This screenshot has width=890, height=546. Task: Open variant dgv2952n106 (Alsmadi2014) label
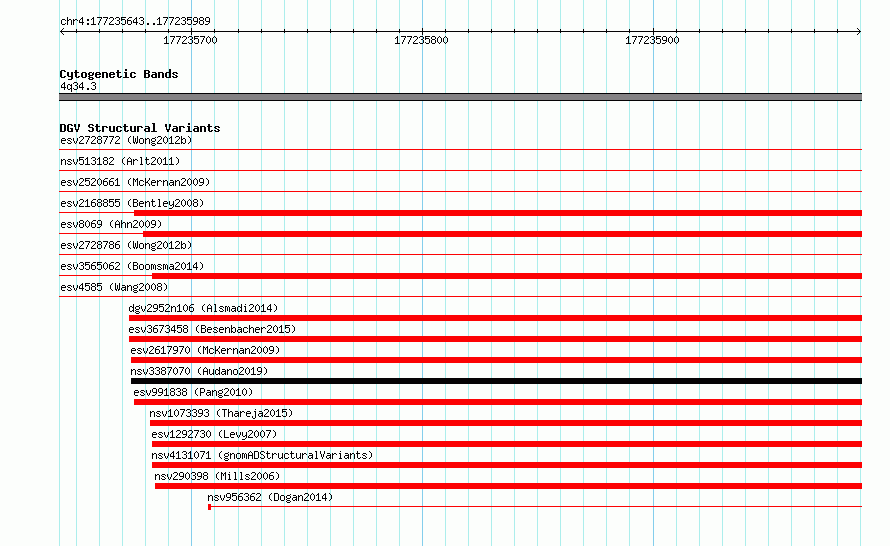point(203,308)
